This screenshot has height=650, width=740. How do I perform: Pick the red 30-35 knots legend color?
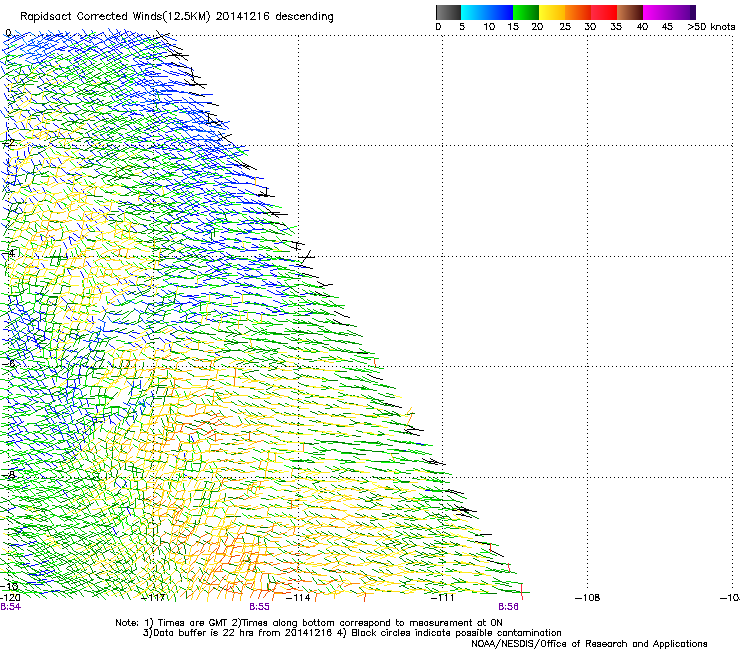pos(604,12)
